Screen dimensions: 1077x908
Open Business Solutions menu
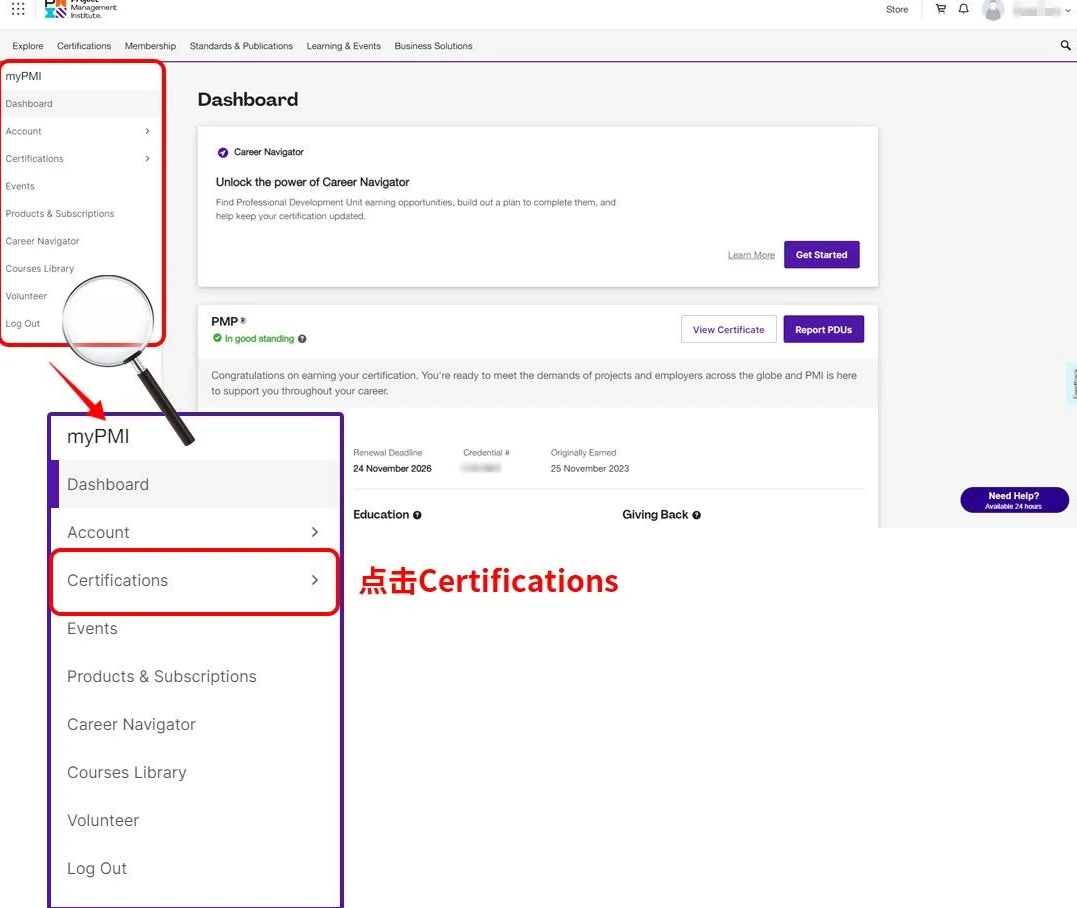tap(433, 46)
